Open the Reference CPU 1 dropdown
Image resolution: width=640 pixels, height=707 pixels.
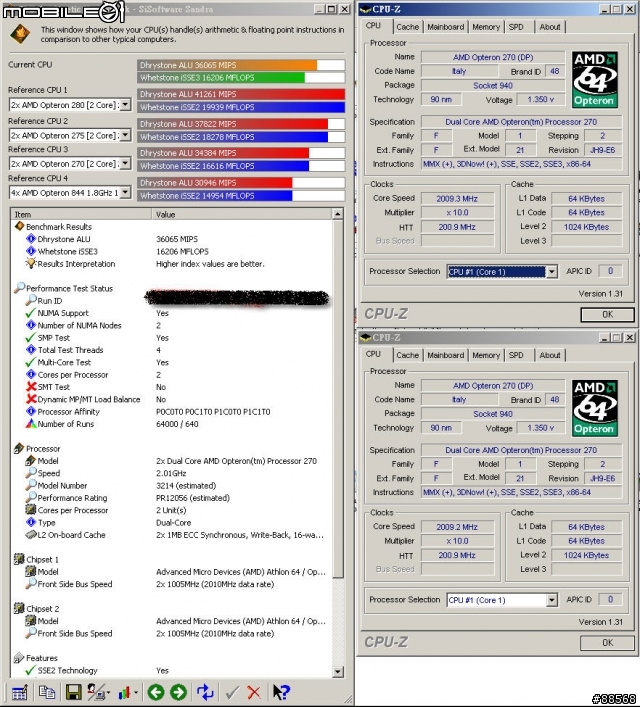click(x=125, y=105)
